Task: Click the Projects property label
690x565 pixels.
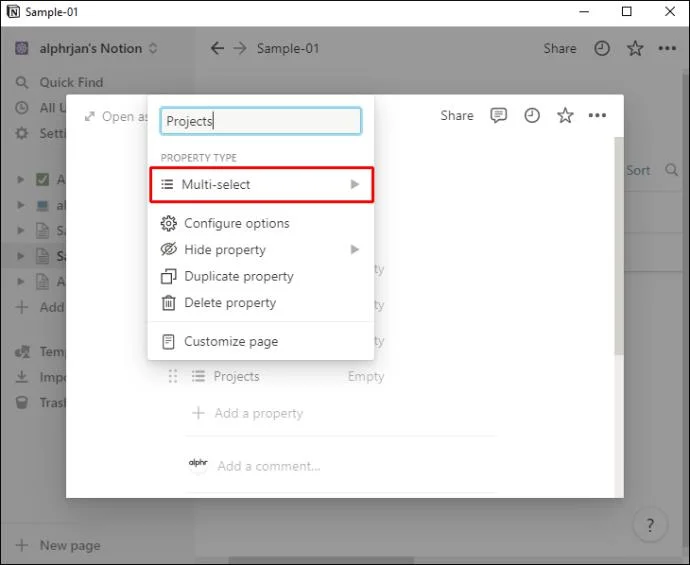Action: click(x=236, y=377)
